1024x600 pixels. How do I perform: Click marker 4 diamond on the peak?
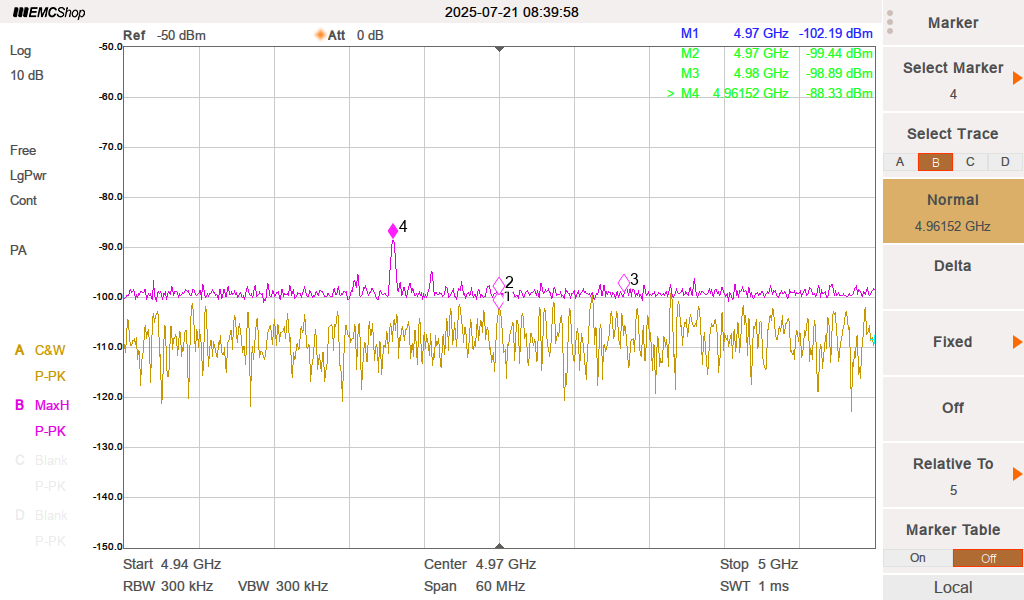[393, 231]
